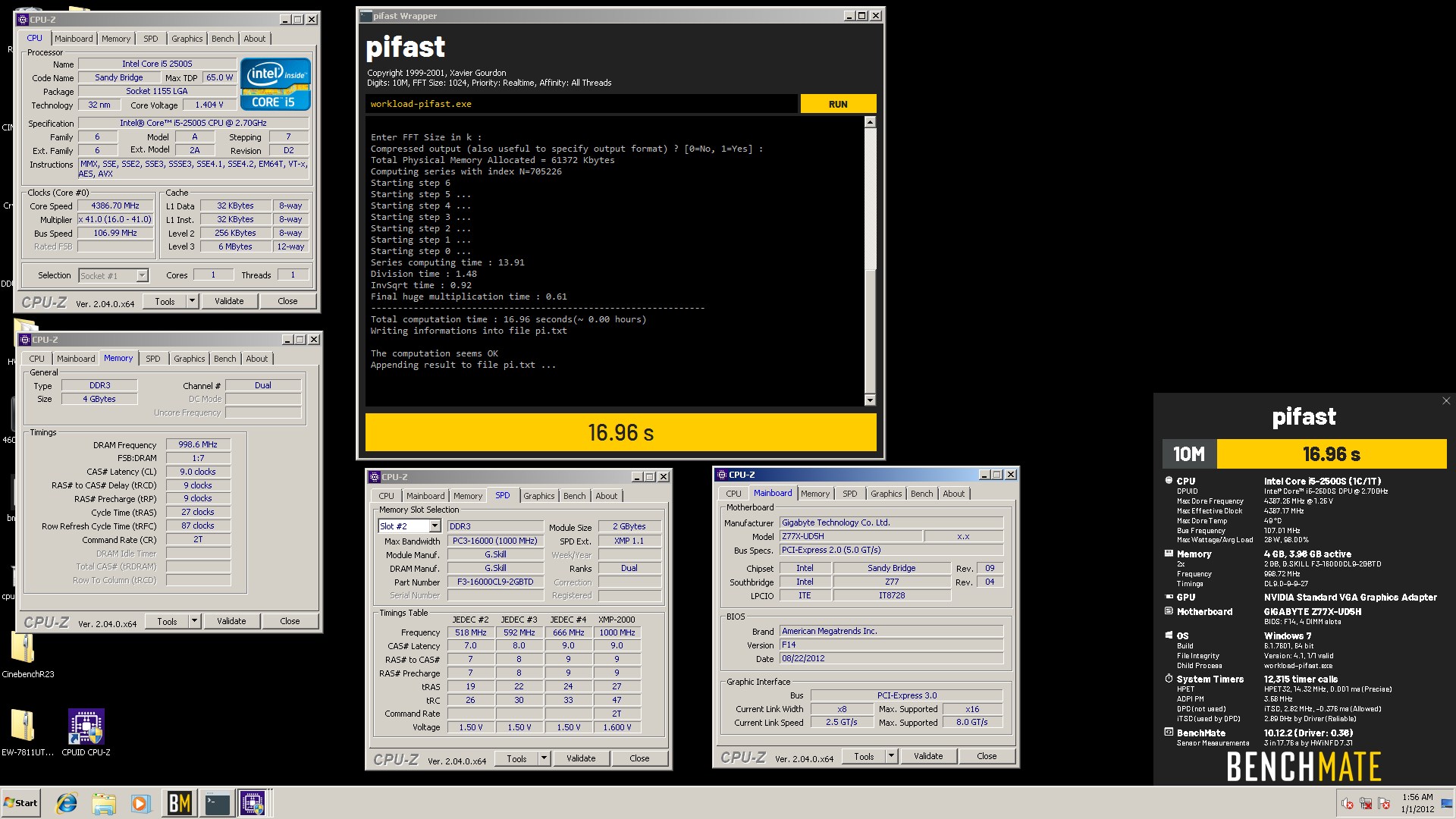Open the EW-7811UT zip folder icon
Screen dimensions: 1456x819
click(x=27, y=733)
